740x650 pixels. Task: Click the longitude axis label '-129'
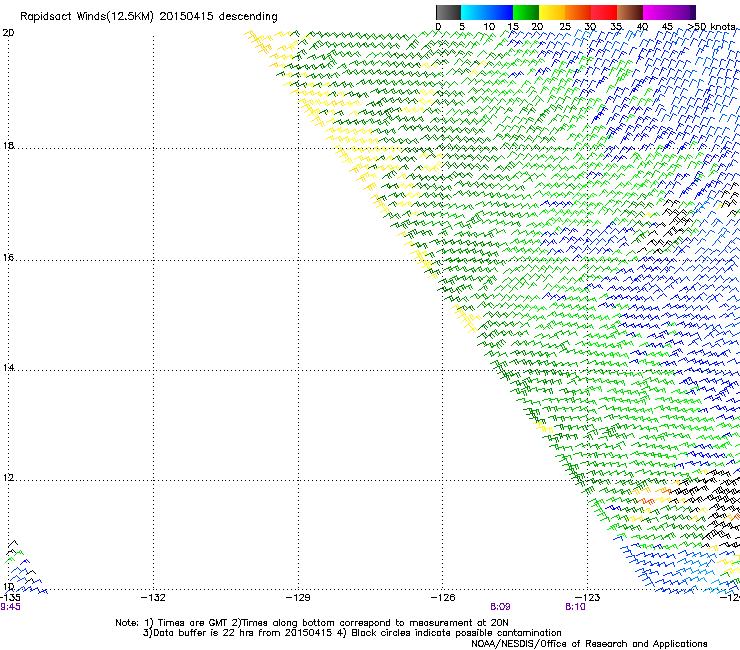pyautogui.click(x=298, y=598)
